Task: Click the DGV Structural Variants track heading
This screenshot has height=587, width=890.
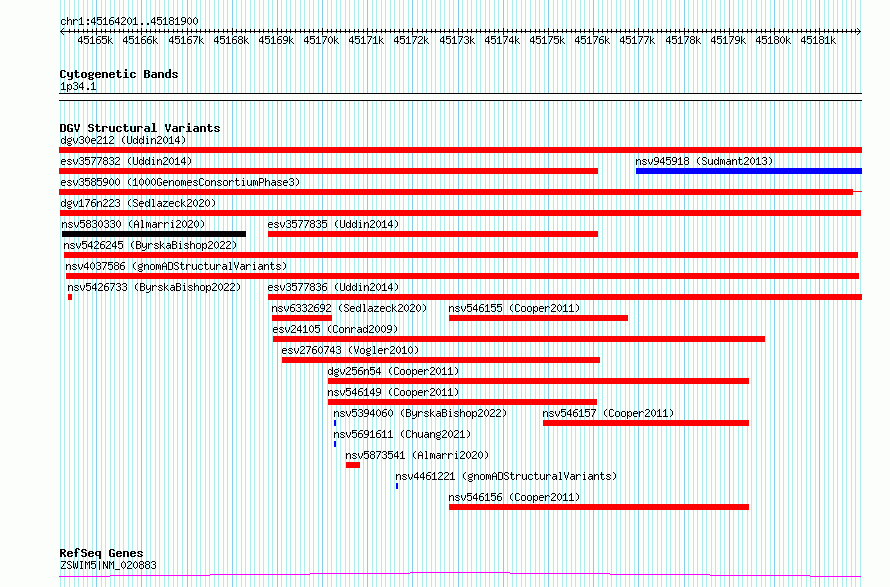Action: click(x=140, y=128)
